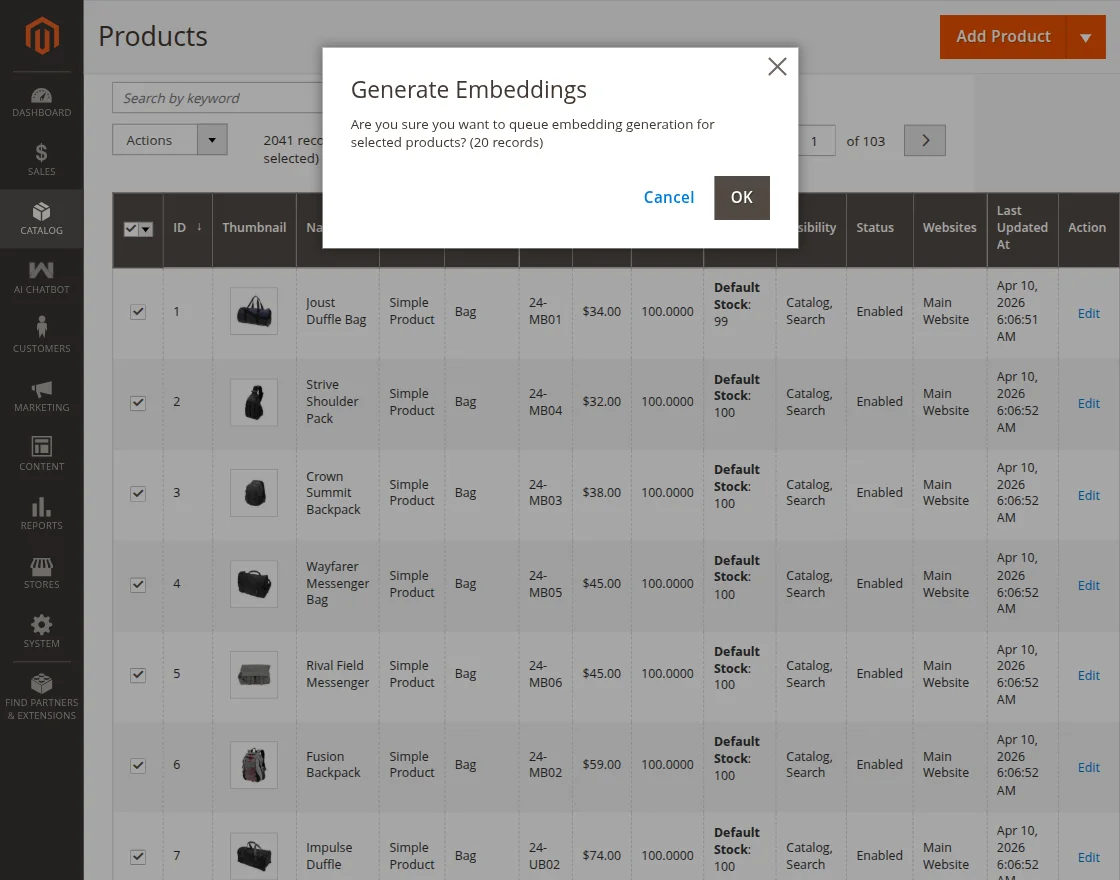Image resolution: width=1120 pixels, height=880 pixels.
Task: Open the Add Product dropdown arrow
Action: click(x=1086, y=37)
